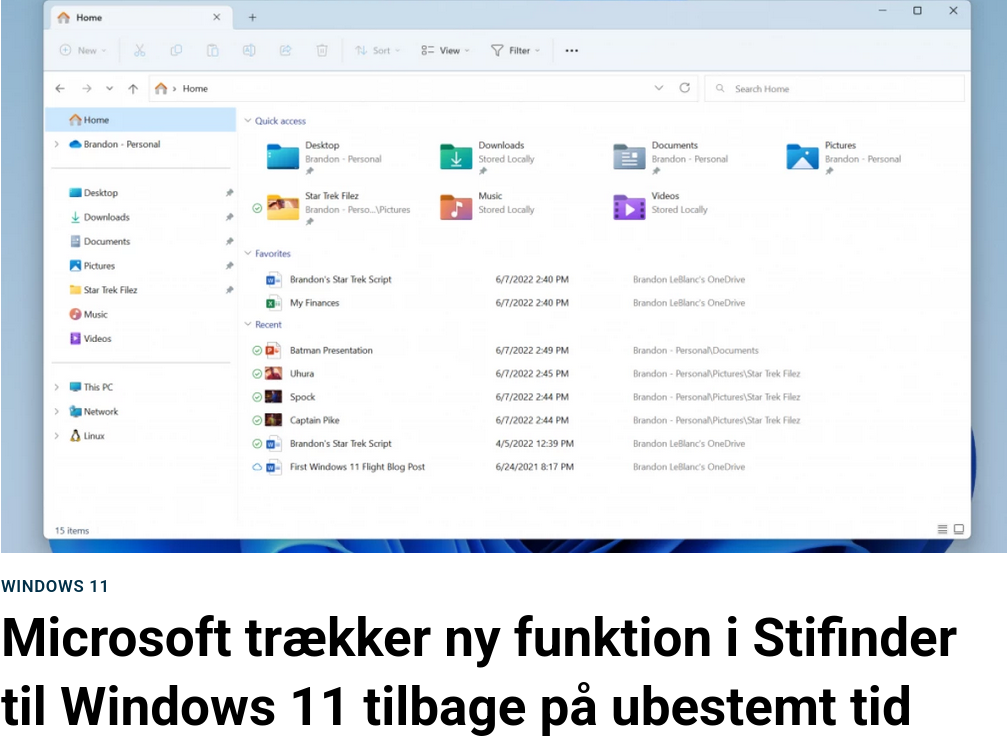
Task: Open the Desktop folder in Quick access
Action: [x=324, y=157]
